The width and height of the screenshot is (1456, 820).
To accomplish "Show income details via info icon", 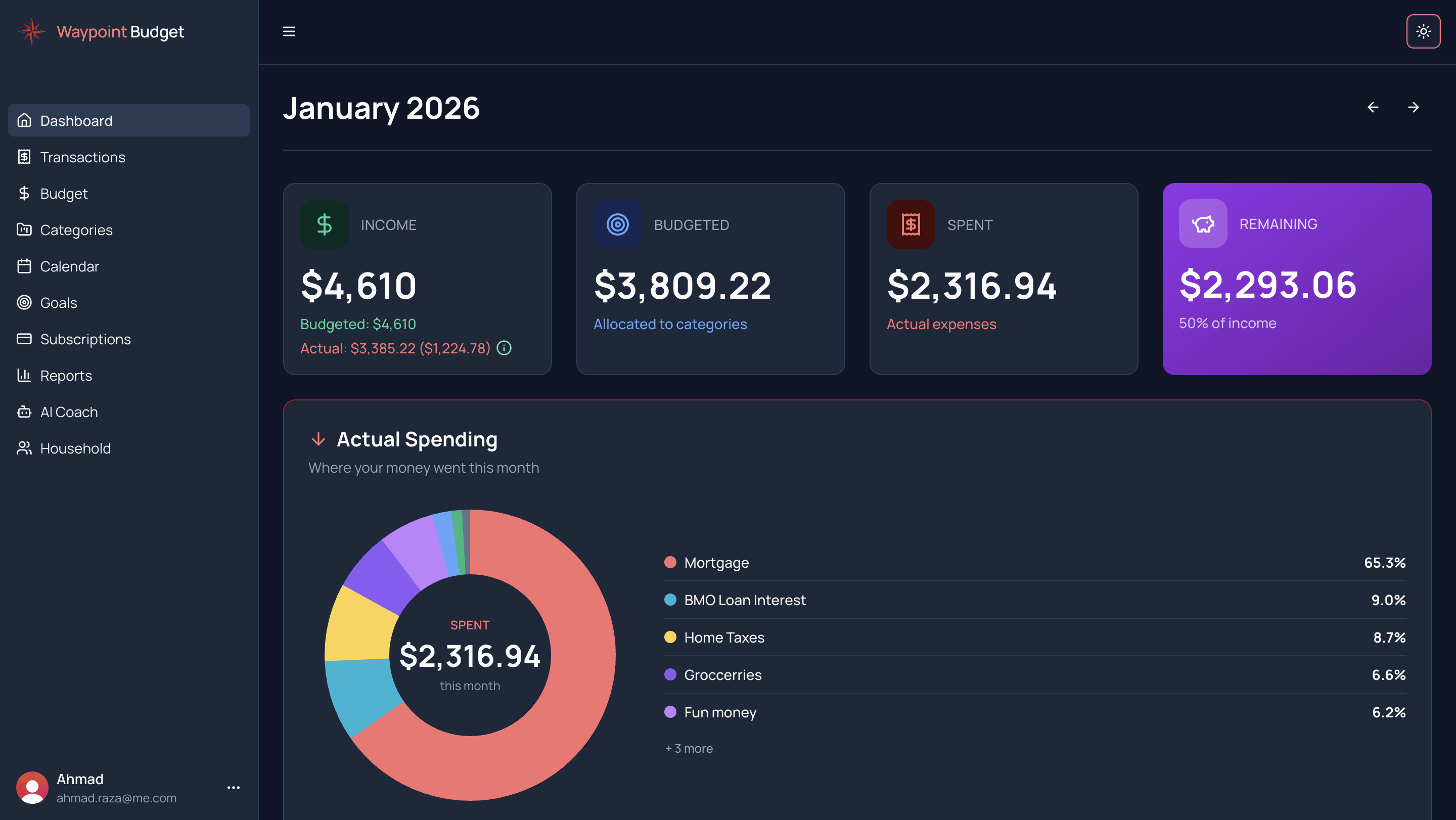I will pyautogui.click(x=504, y=348).
